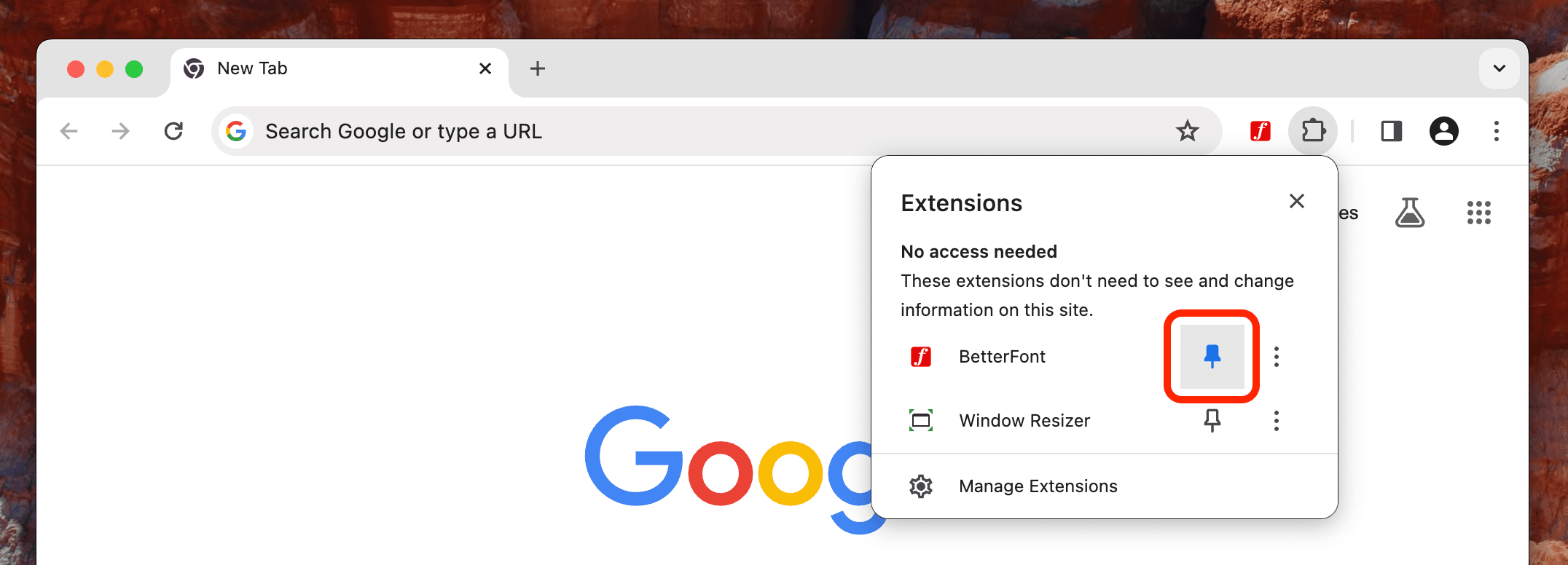Image resolution: width=1568 pixels, height=565 pixels.
Task: Go back to previous page
Action: click(69, 131)
